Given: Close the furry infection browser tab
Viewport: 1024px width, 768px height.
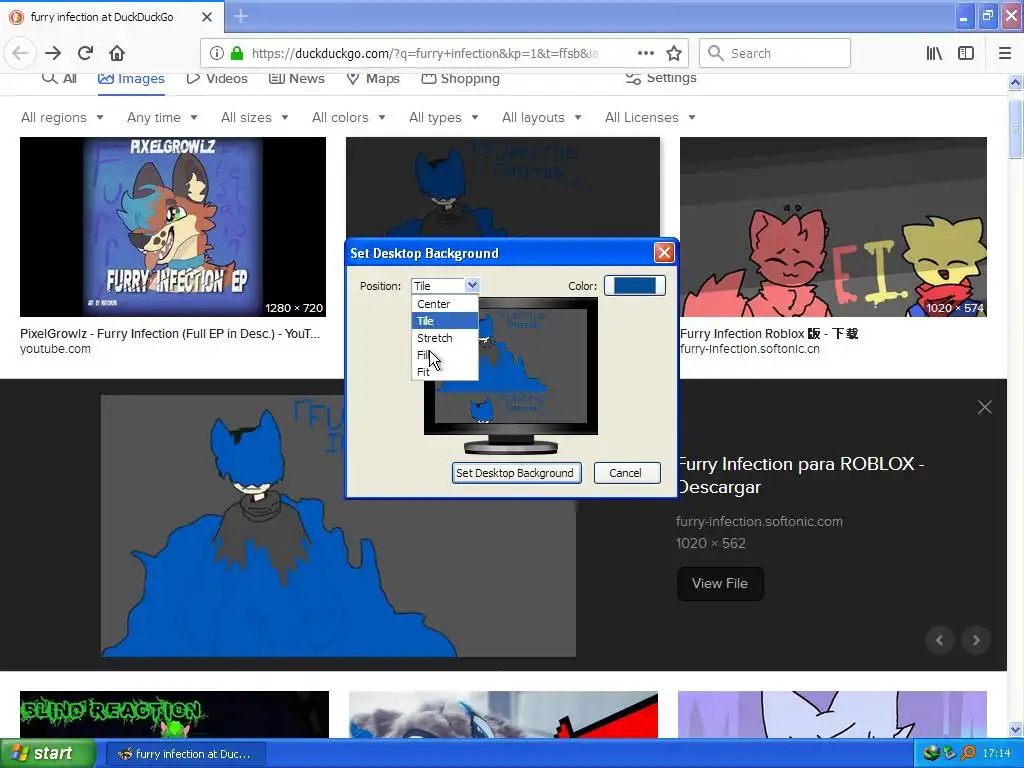Looking at the screenshot, I should (207, 17).
